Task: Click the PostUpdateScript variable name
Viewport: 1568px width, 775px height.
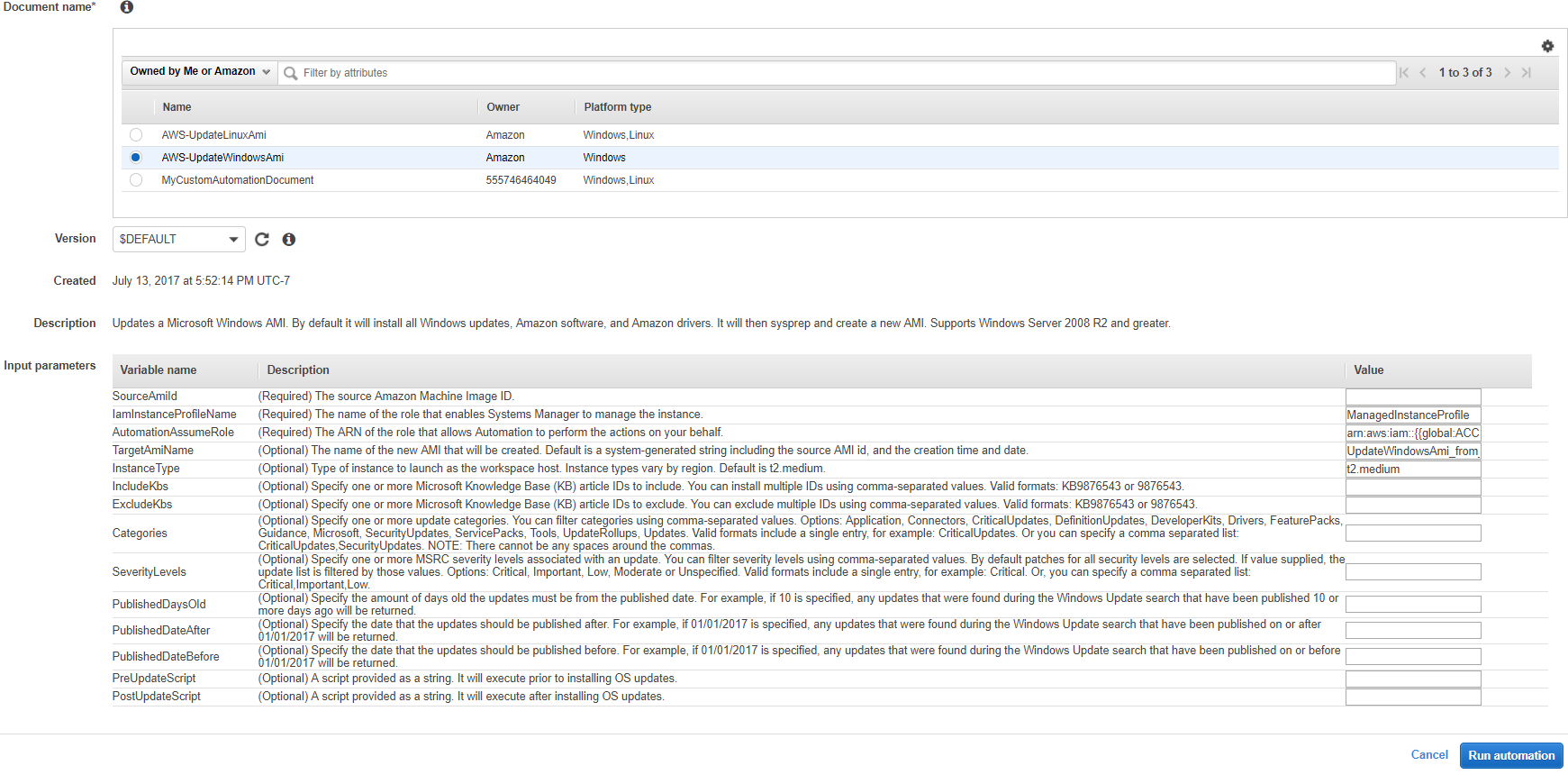Action: [x=157, y=697]
